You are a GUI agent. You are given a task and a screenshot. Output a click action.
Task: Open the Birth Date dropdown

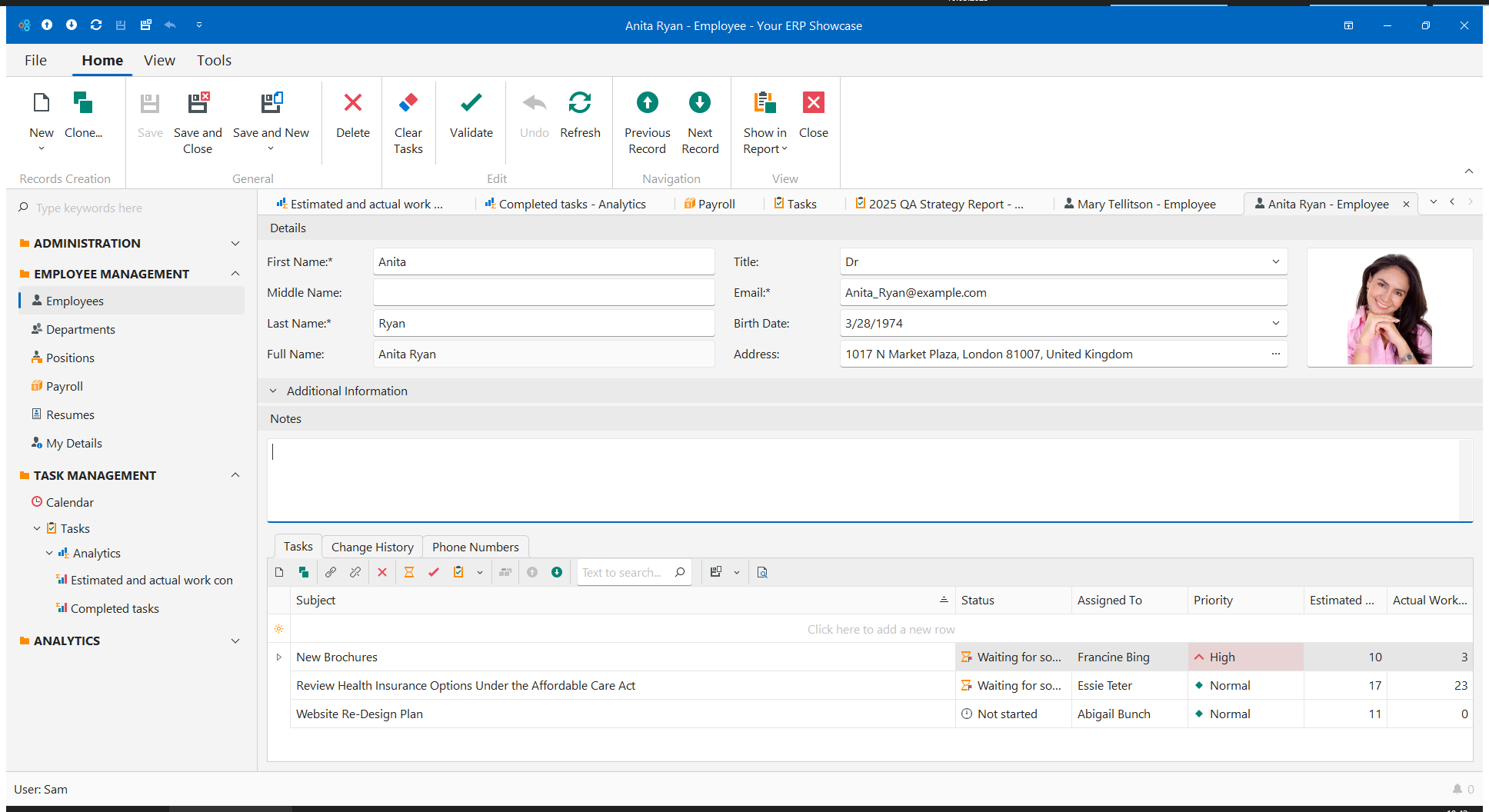1275,324
